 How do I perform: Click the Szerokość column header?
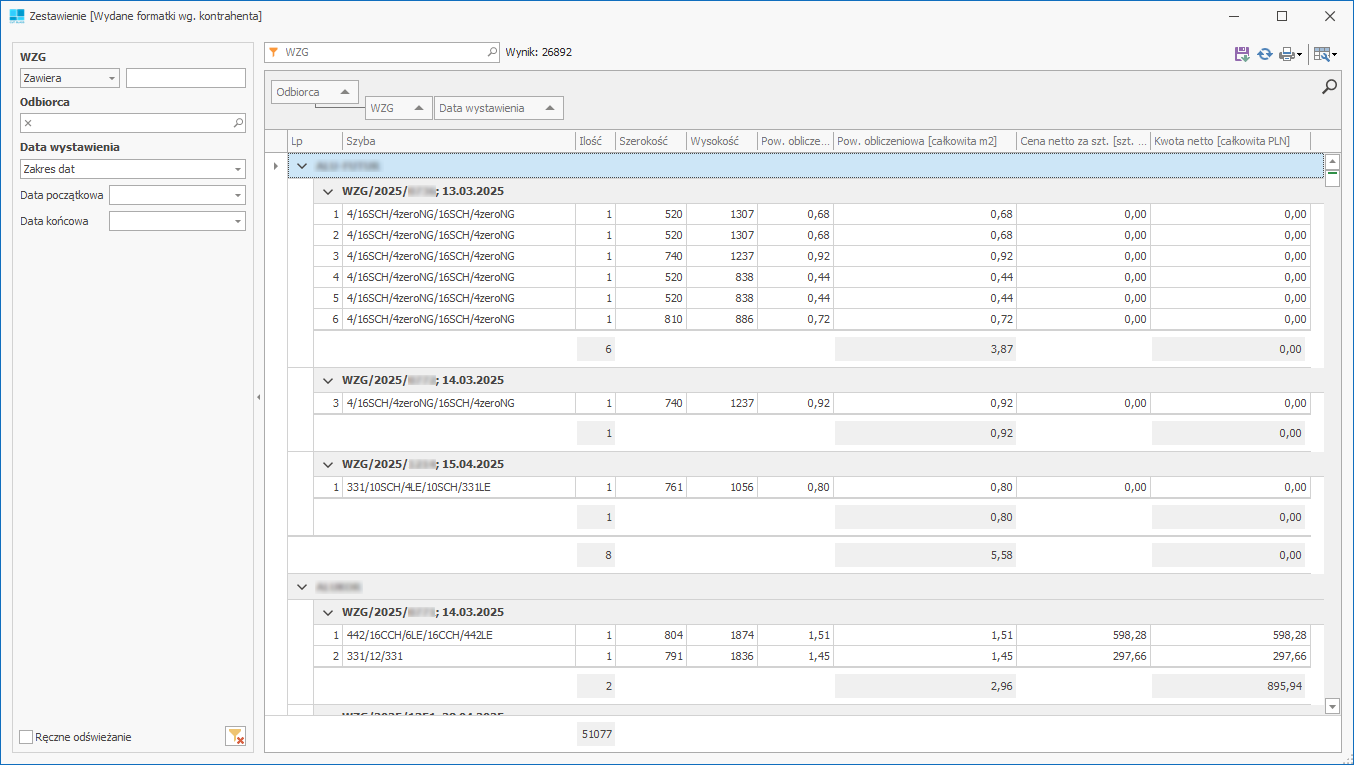point(650,141)
